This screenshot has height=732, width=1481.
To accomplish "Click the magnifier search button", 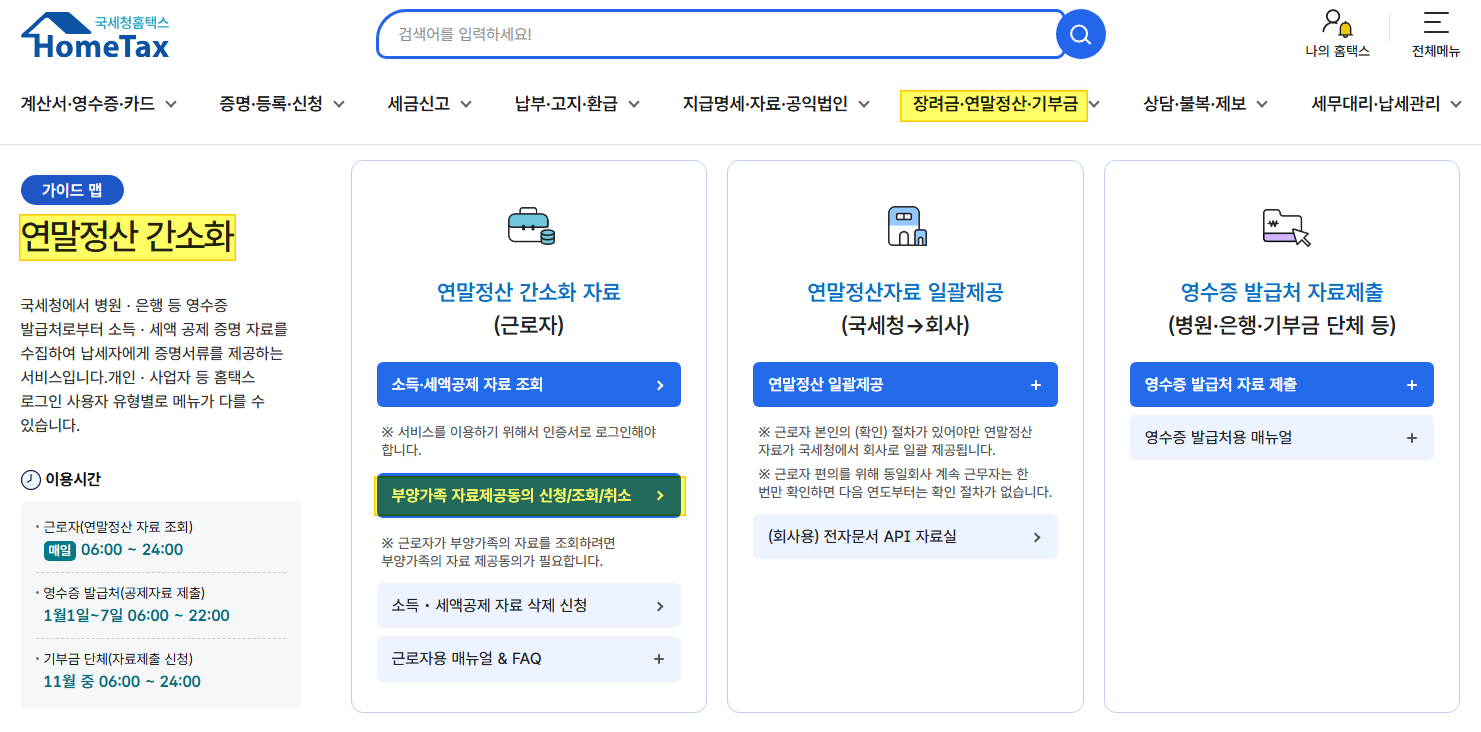I will pyautogui.click(x=1080, y=35).
